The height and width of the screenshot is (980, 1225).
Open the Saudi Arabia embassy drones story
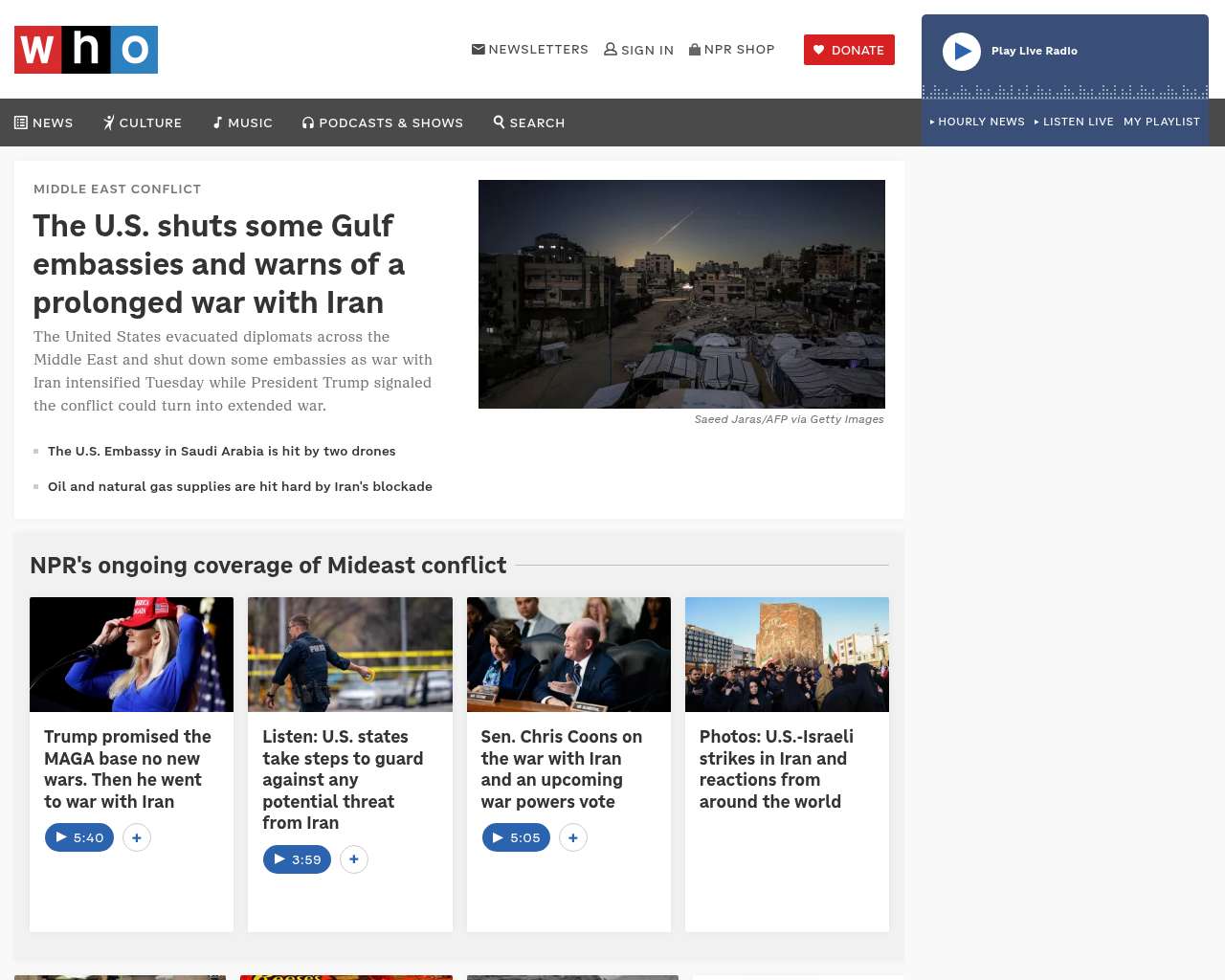click(x=222, y=451)
